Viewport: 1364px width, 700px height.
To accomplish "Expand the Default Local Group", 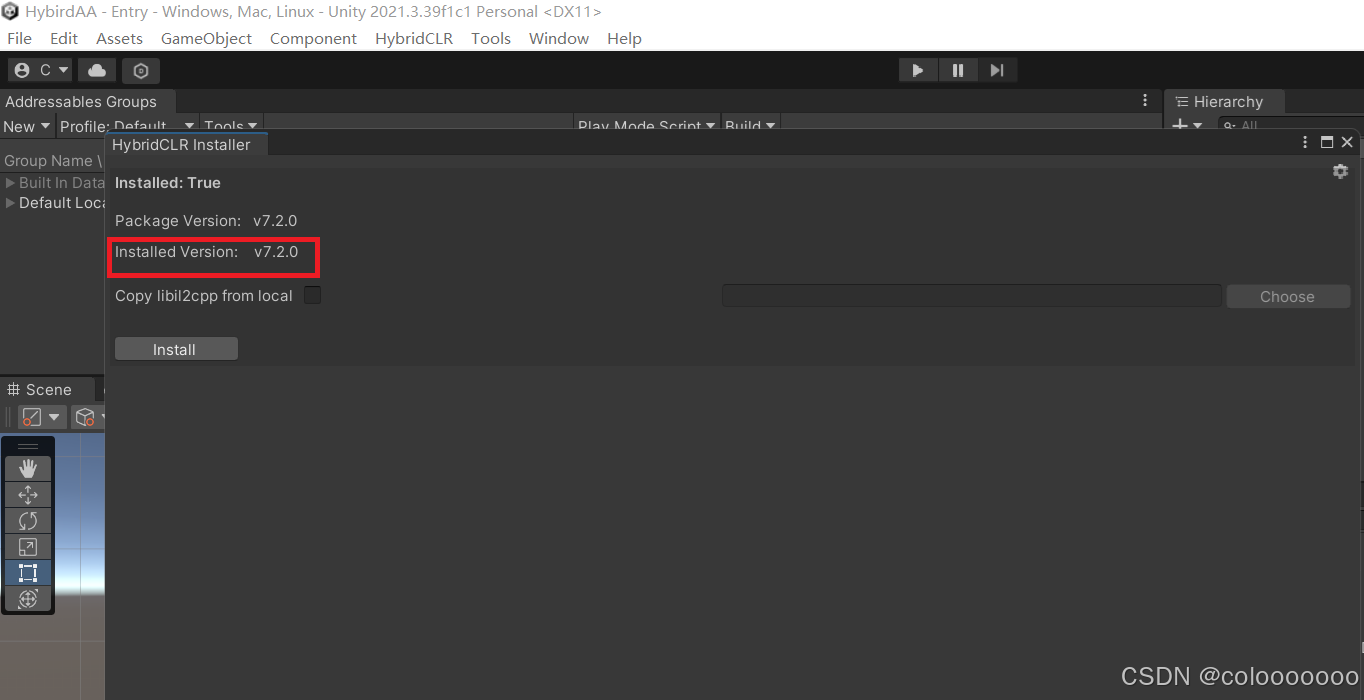I will 10,203.
